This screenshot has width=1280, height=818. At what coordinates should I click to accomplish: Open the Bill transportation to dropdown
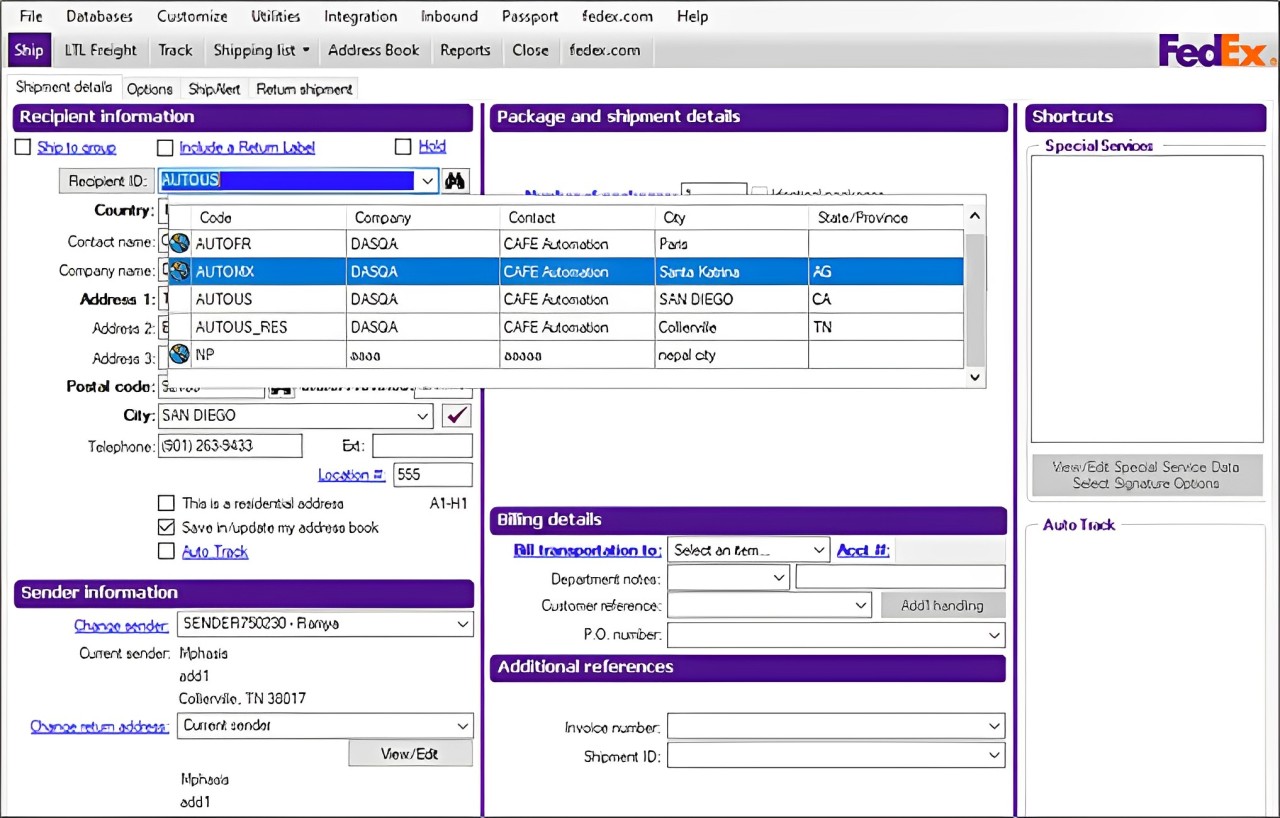click(x=819, y=550)
